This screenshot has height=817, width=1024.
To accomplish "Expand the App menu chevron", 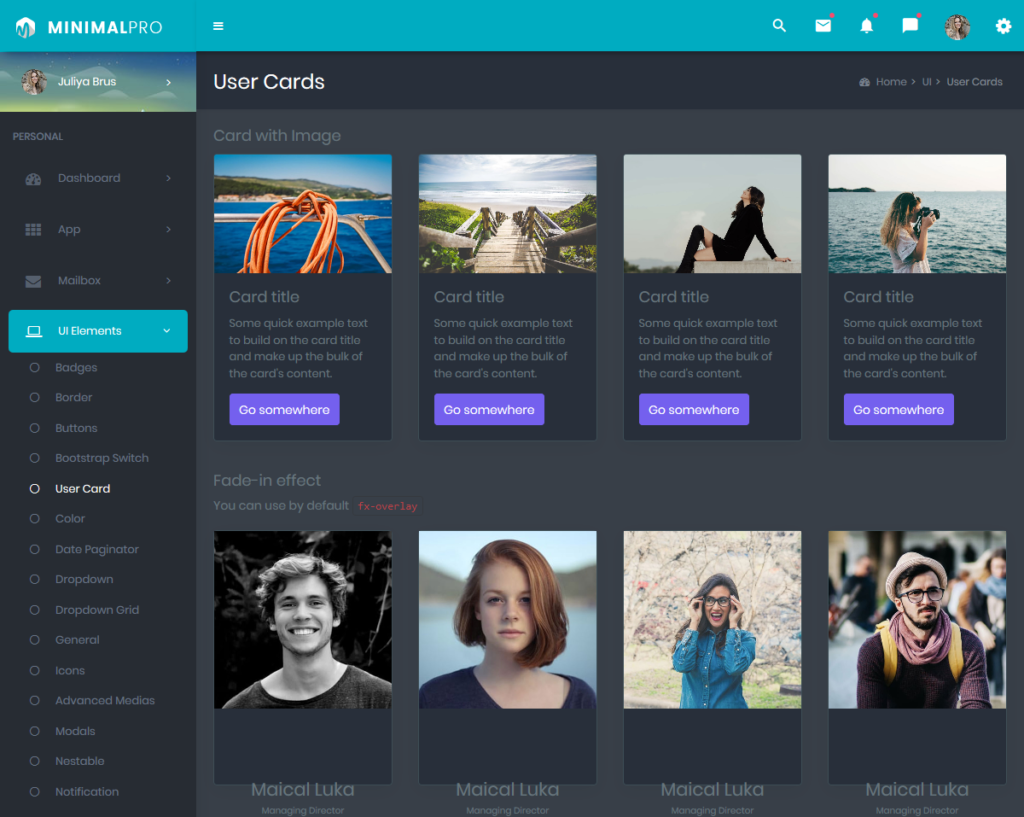I will coord(168,229).
